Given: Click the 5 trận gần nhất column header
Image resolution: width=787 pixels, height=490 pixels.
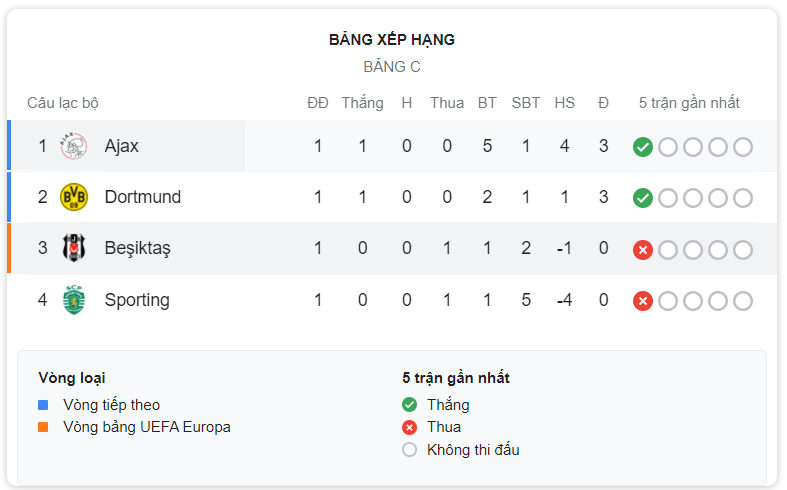Looking at the screenshot, I should tap(689, 103).
